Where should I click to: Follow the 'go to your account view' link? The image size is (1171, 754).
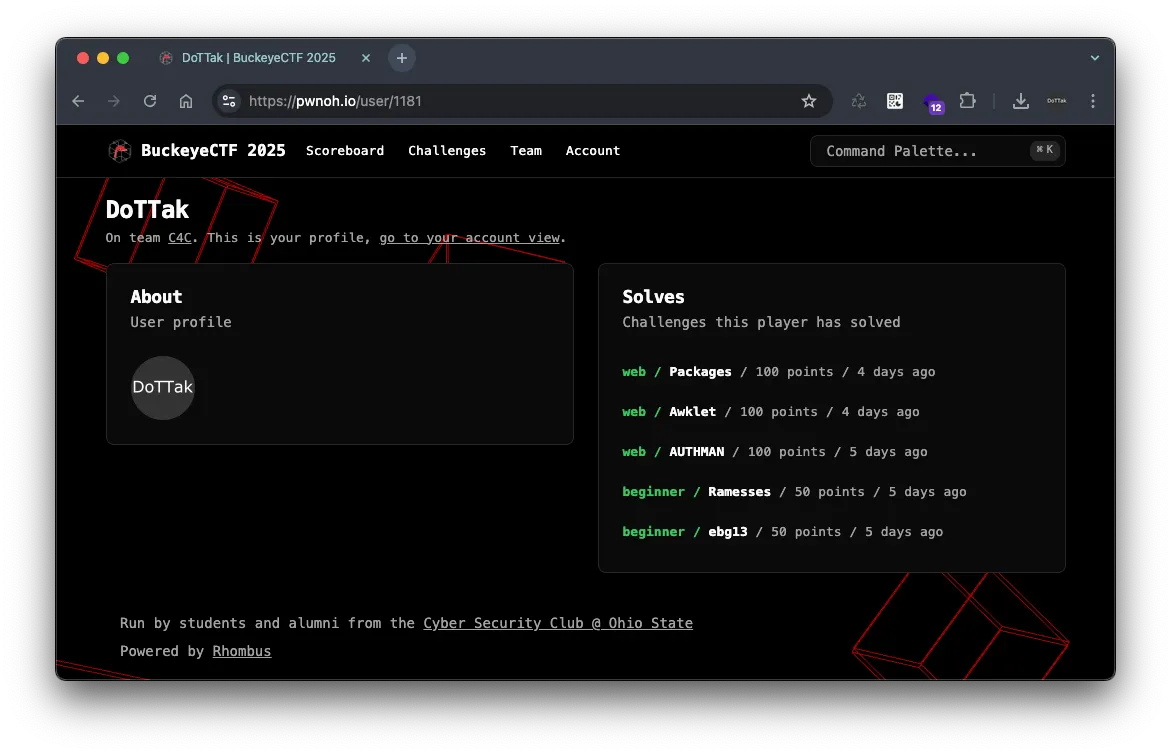469,238
